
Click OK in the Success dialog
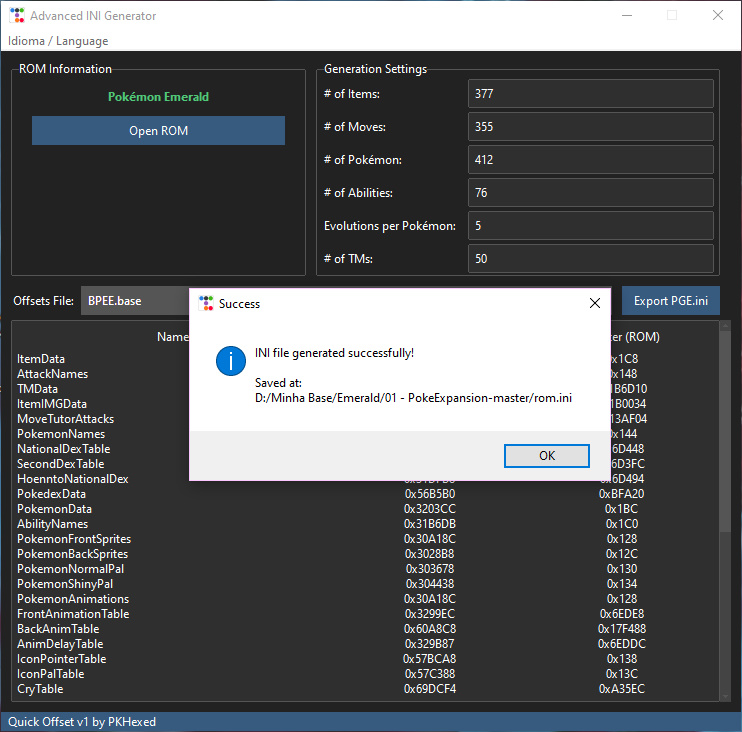546,456
